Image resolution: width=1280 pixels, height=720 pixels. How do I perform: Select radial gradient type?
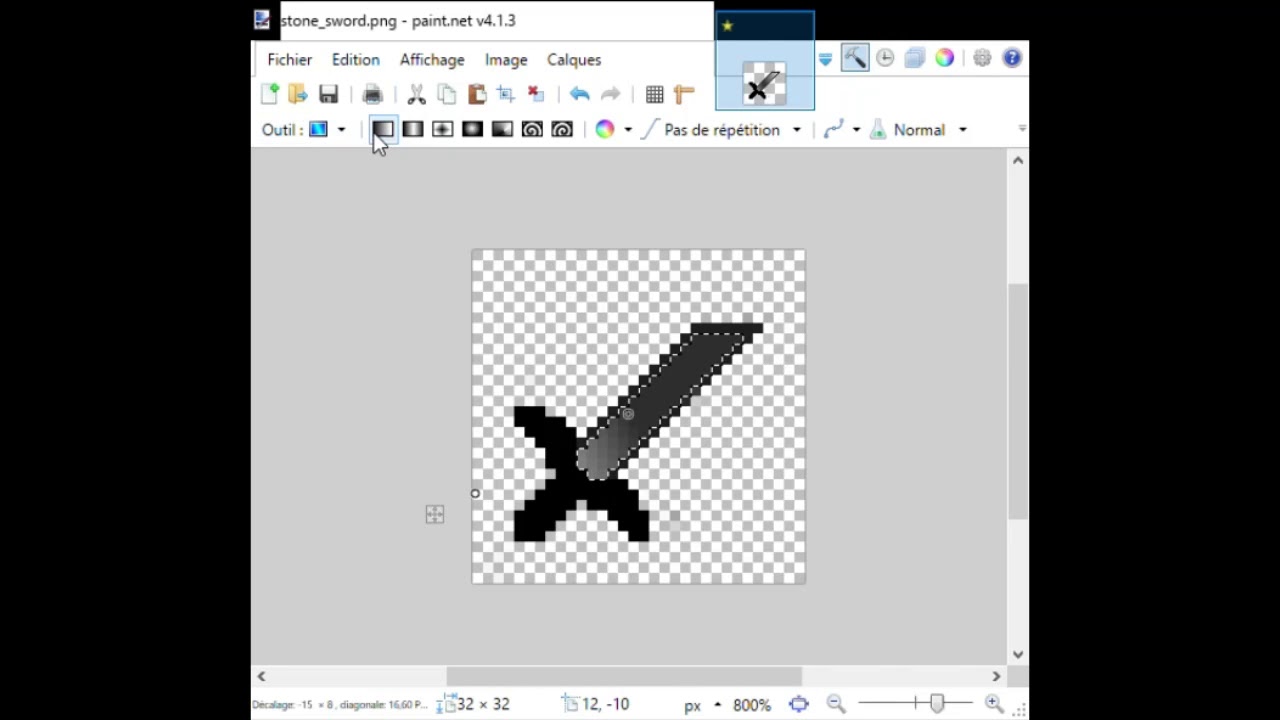(x=473, y=129)
